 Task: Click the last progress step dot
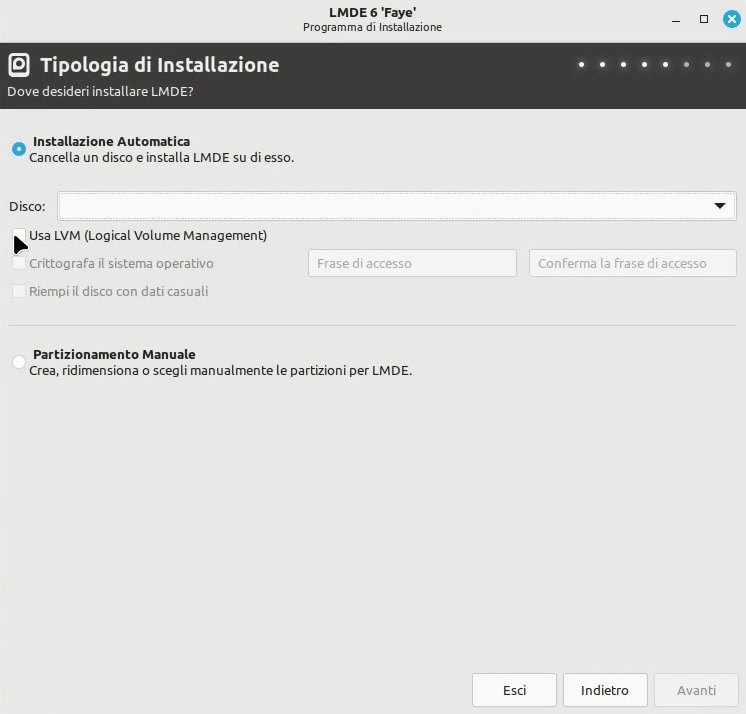pyautogui.click(x=728, y=65)
